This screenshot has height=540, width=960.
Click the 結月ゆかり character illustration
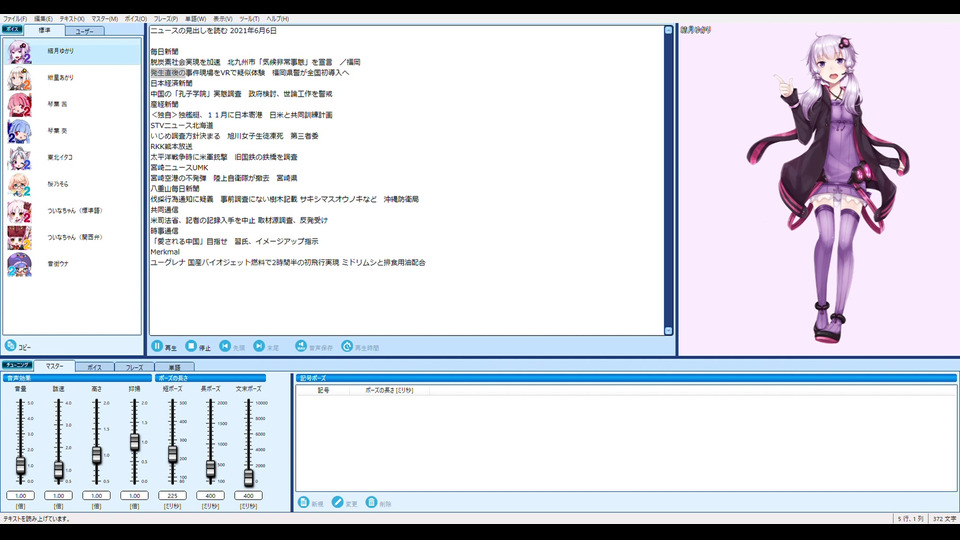click(x=830, y=187)
